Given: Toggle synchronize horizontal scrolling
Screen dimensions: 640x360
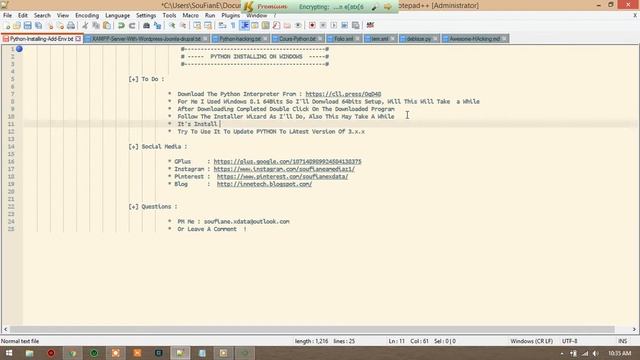Looking at the screenshot, I should pos(207,25).
